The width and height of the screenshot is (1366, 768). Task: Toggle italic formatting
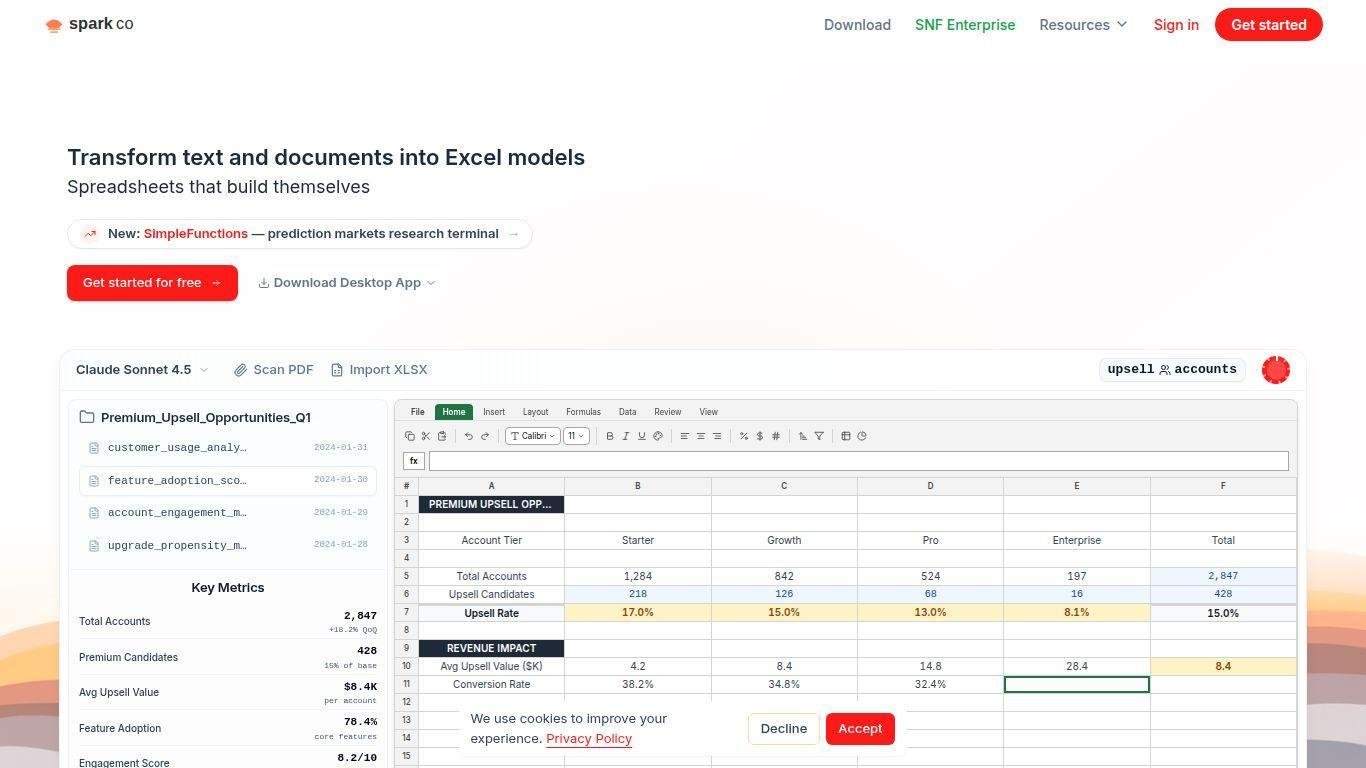point(625,436)
